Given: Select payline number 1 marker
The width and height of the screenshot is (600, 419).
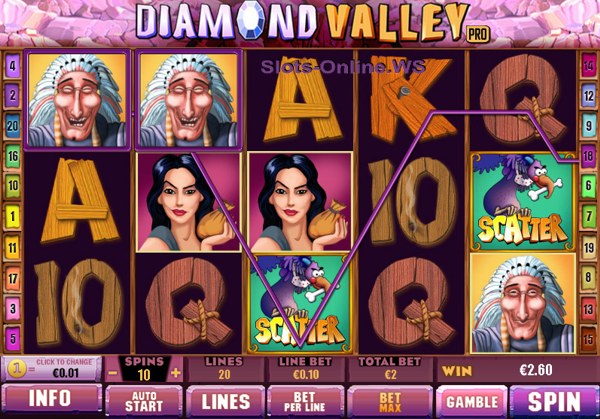Looking at the screenshot, I should click(12, 216).
